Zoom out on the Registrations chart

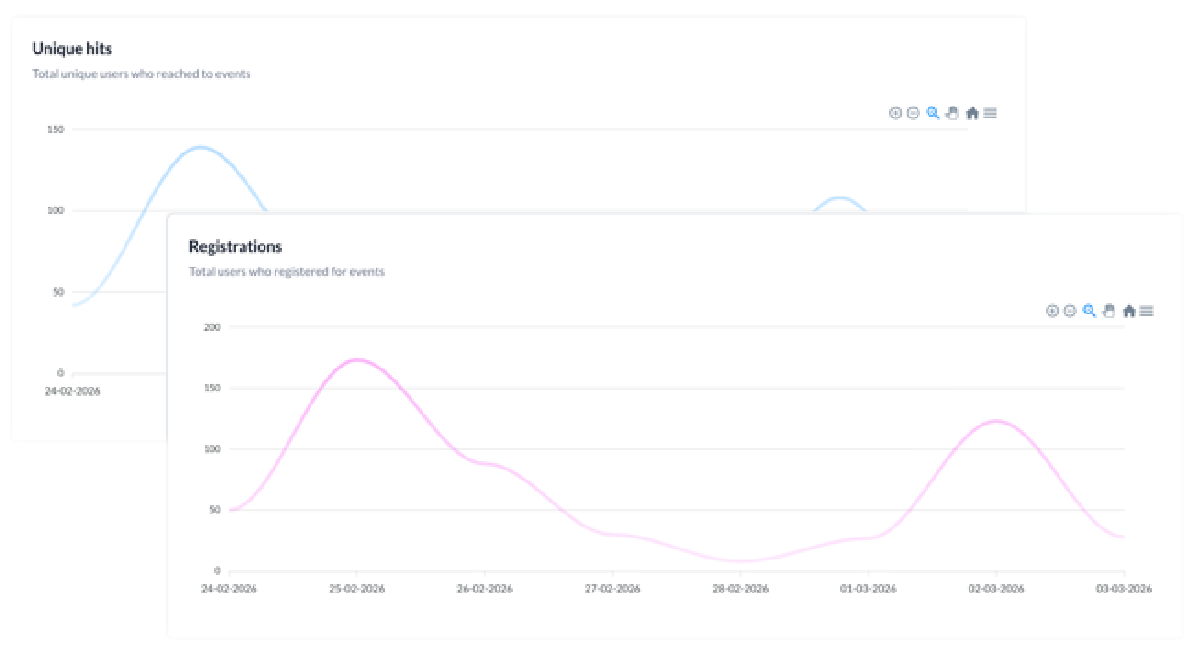(x=1070, y=311)
